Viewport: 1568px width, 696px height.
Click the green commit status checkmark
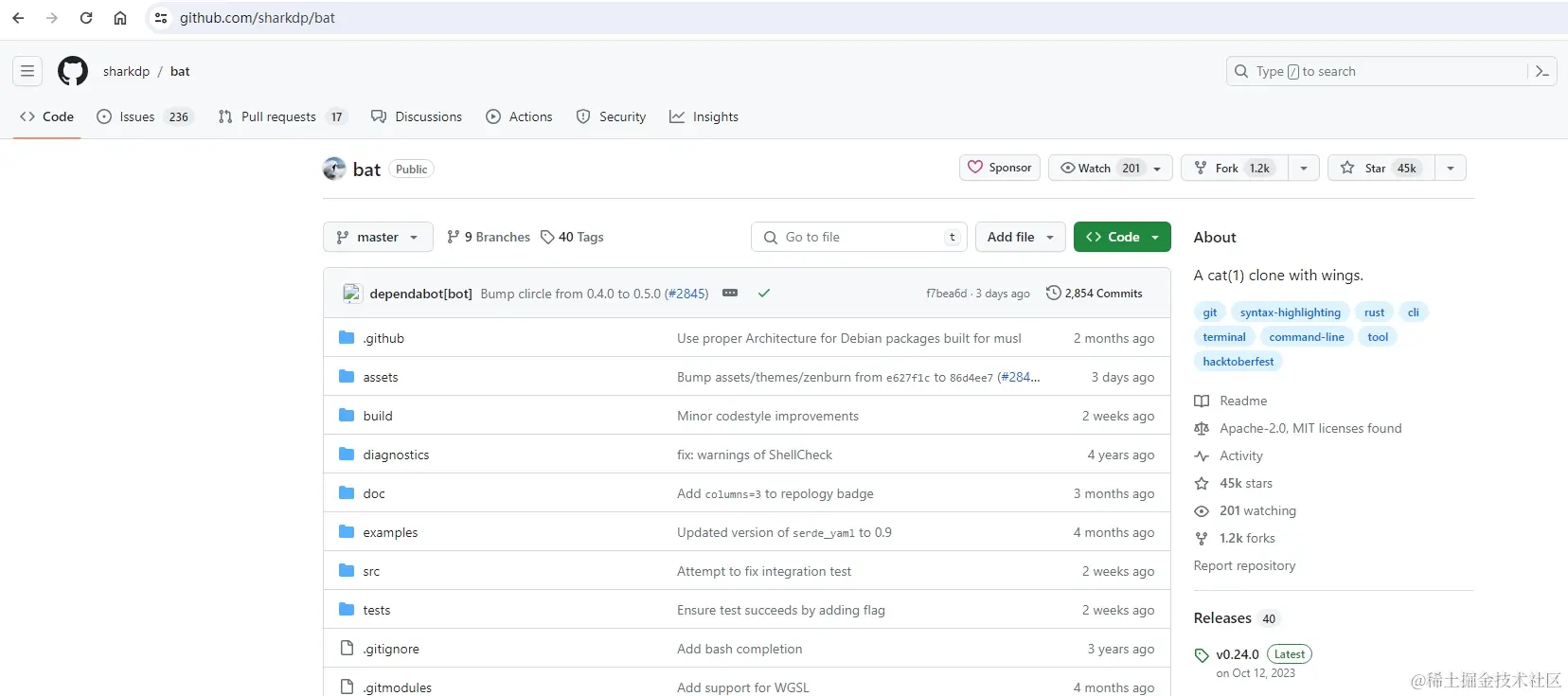763,294
